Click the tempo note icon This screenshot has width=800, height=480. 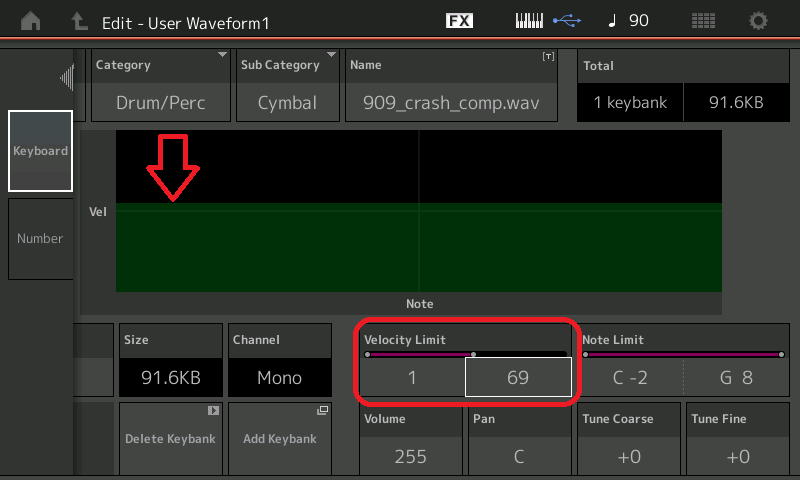612,21
